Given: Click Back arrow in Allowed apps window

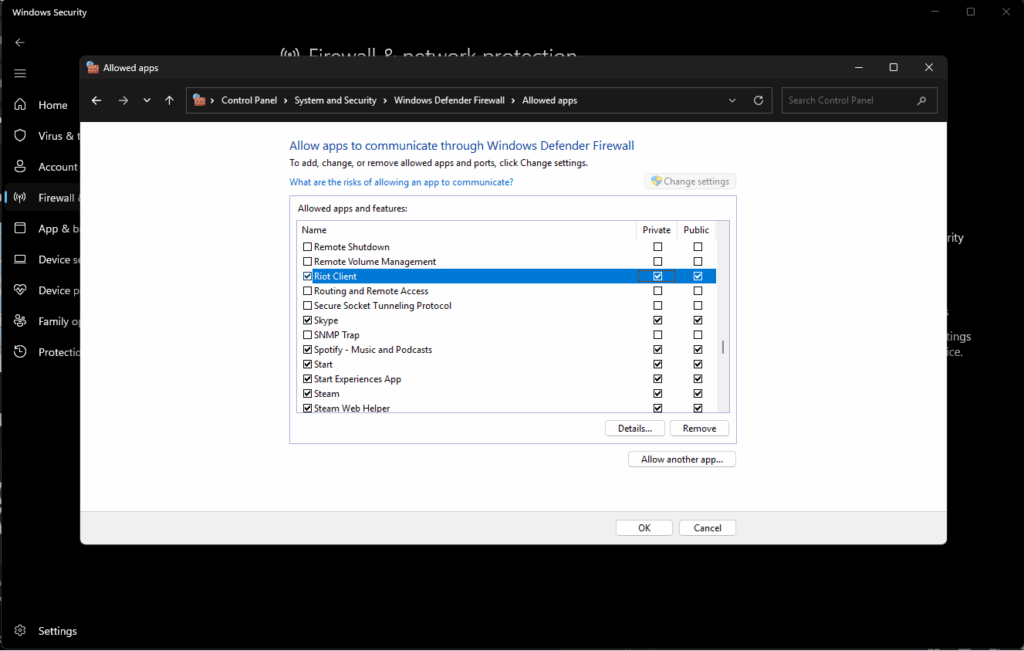Looking at the screenshot, I should tap(97, 101).
